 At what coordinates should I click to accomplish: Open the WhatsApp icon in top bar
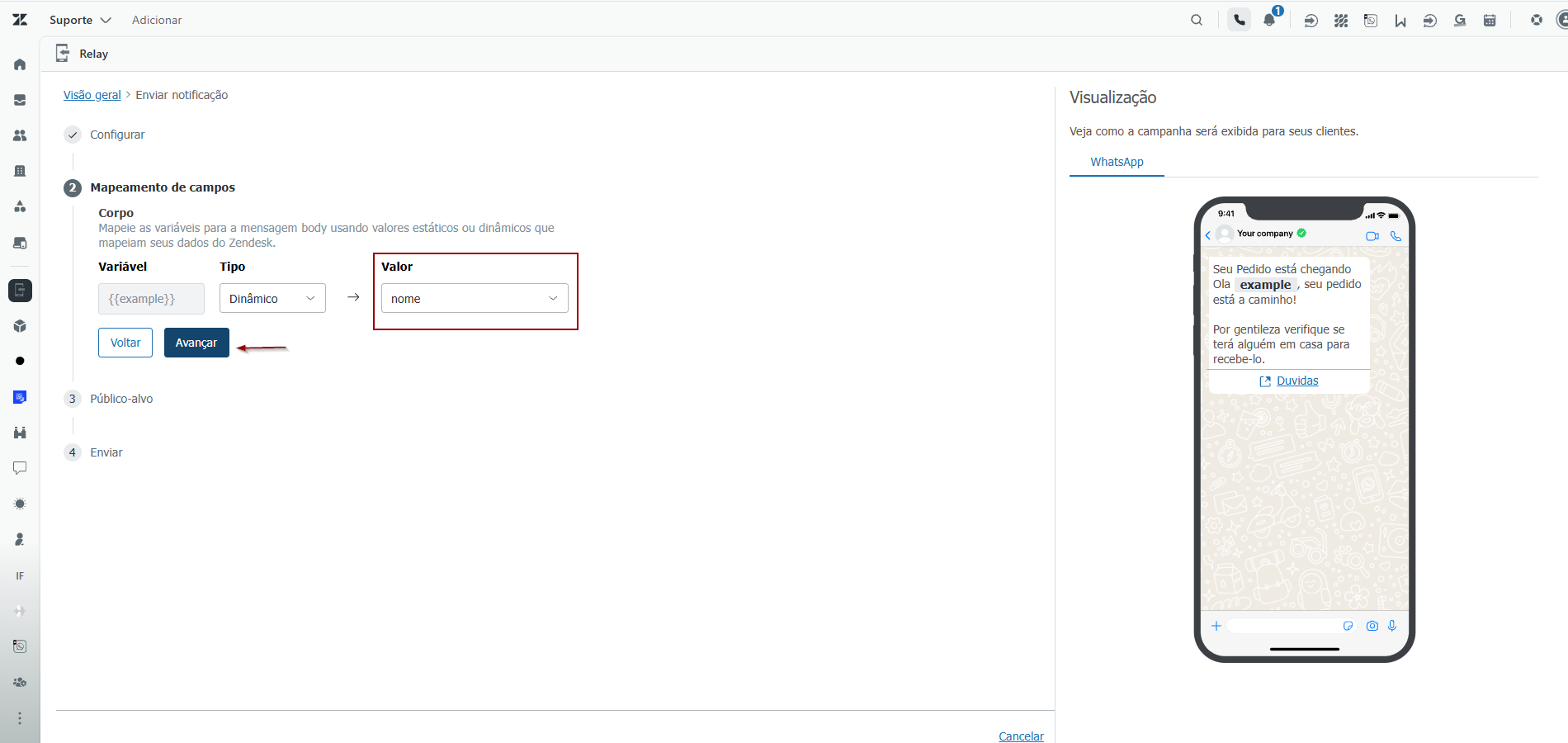(x=1371, y=21)
